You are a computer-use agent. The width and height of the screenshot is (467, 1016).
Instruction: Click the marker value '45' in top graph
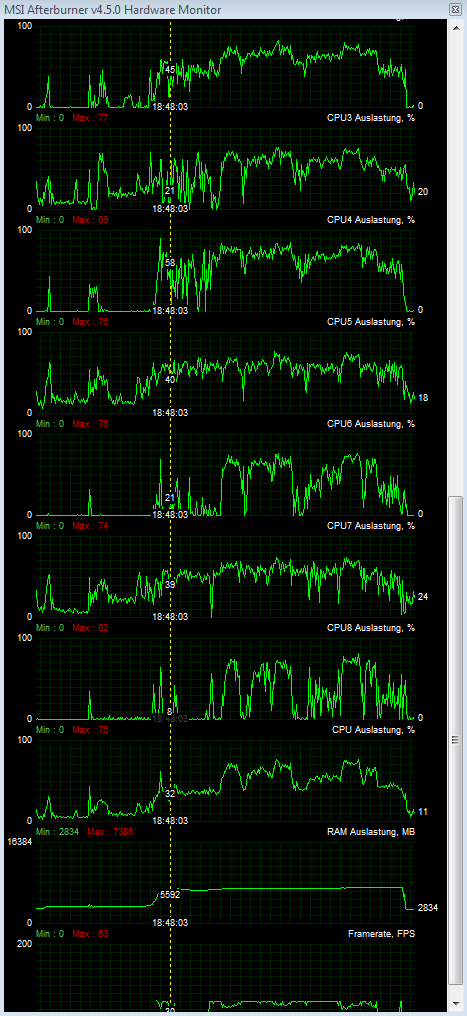tap(170, 69)
